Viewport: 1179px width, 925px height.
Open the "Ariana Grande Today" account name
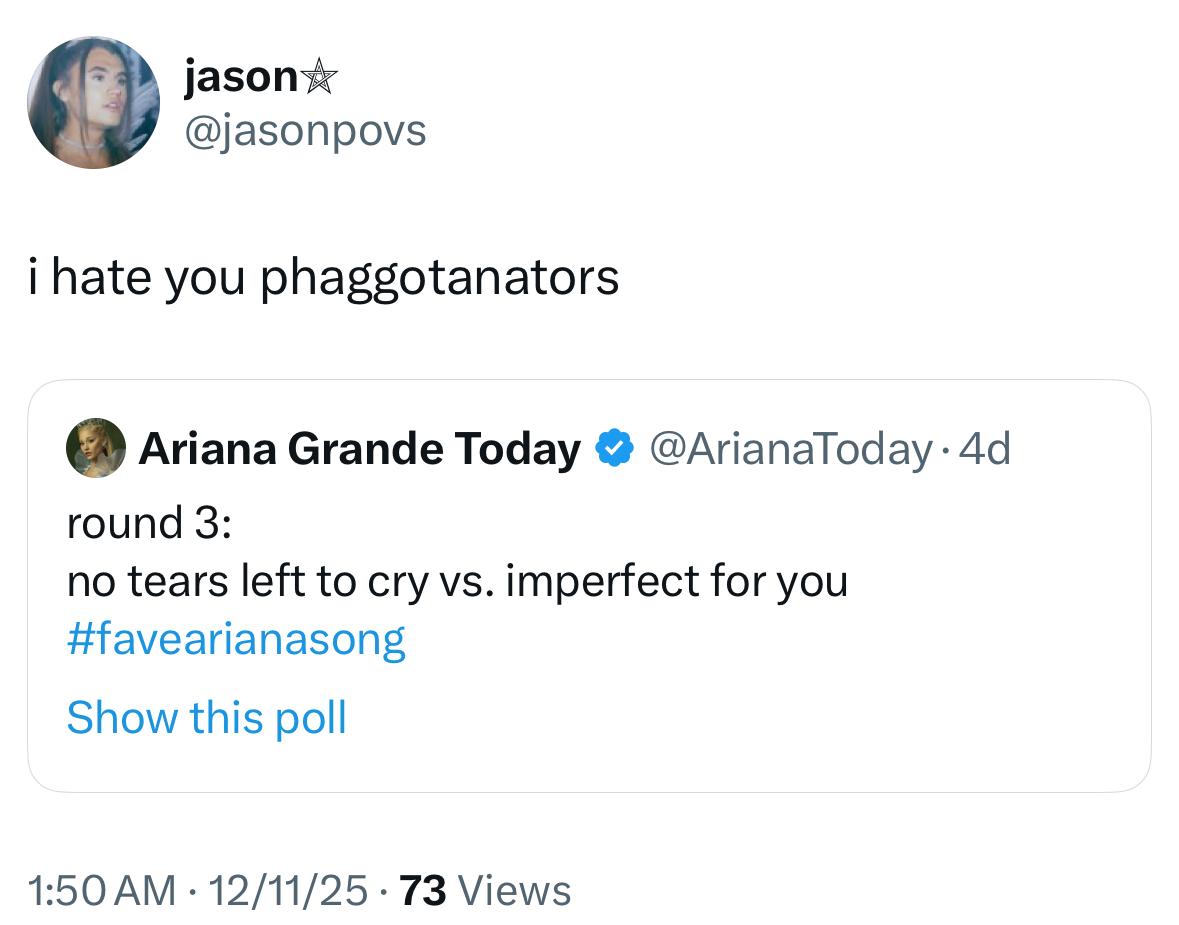[x=359, y=449]
